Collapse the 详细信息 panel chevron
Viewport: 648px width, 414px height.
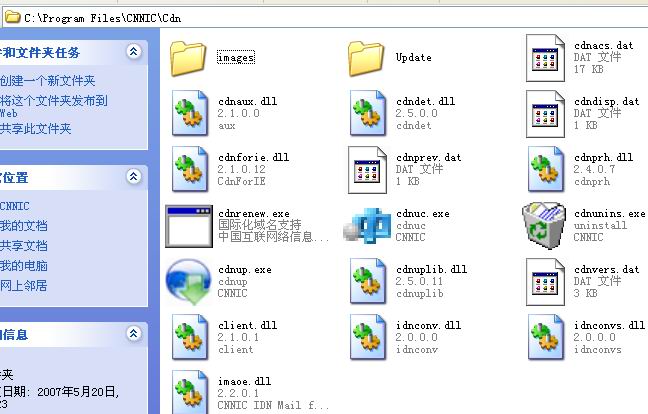coord(133,333)
